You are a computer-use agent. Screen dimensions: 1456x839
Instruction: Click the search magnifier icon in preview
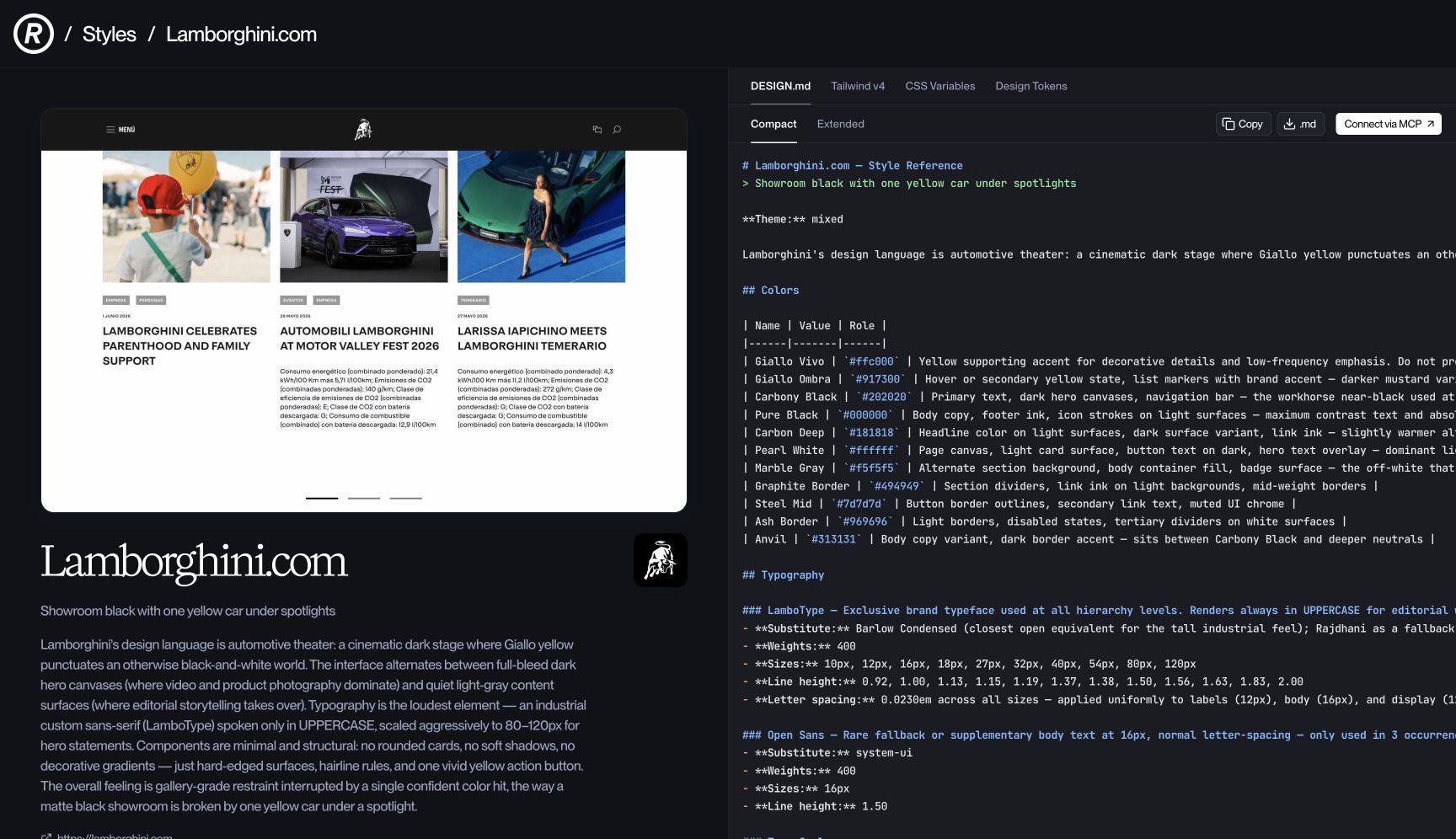tap(617, 130)
